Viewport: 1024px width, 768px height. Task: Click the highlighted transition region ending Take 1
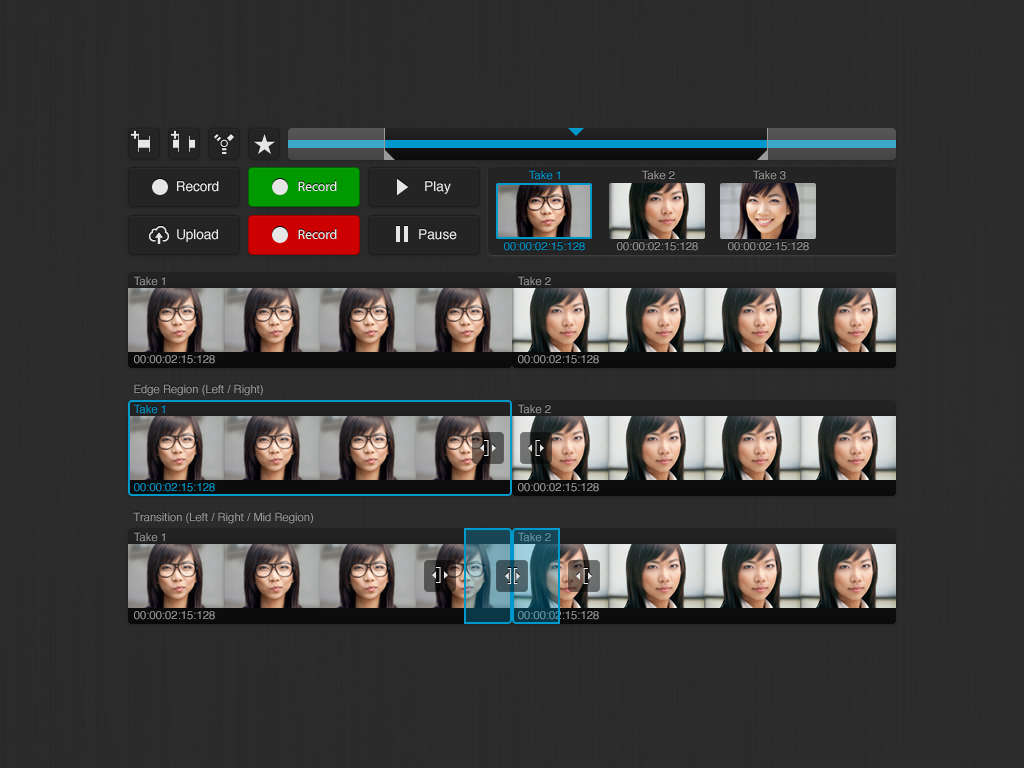click(488, 576)
